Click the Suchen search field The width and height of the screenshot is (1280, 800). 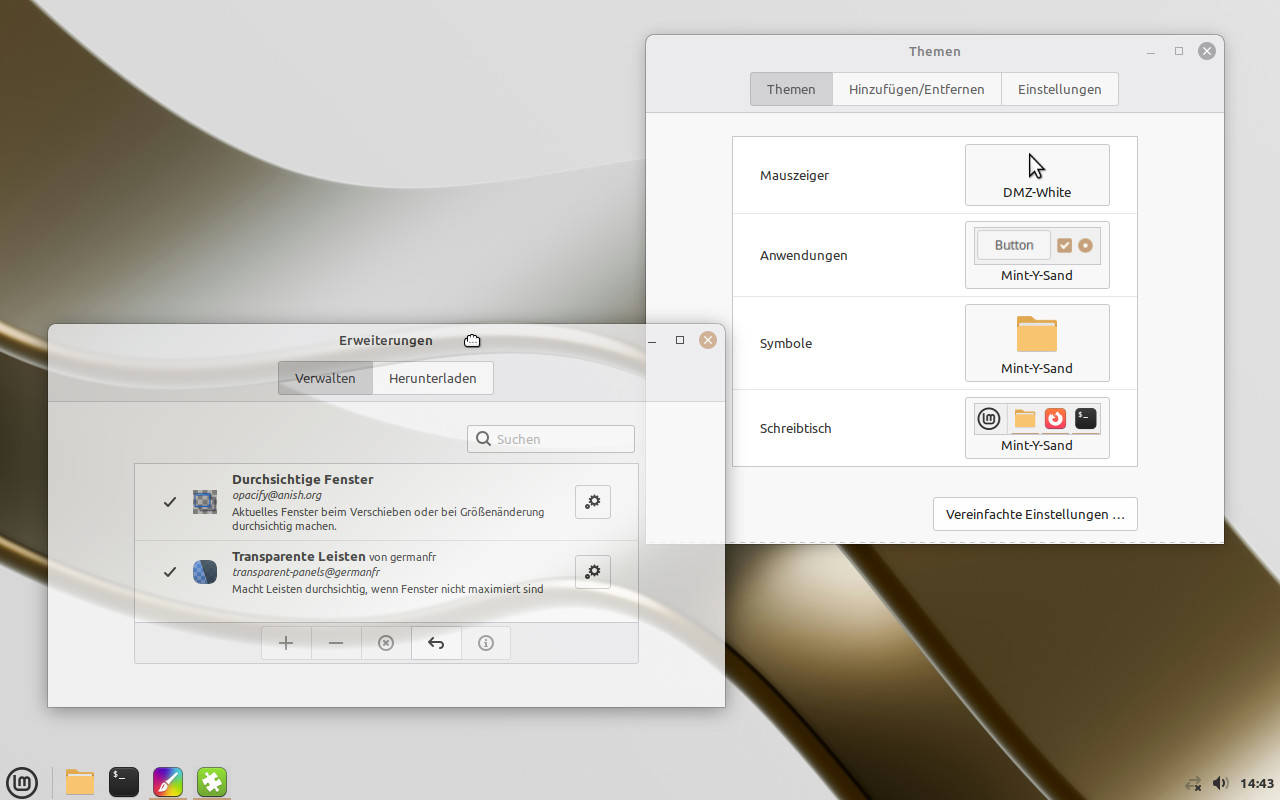click(x=551, y=439)
